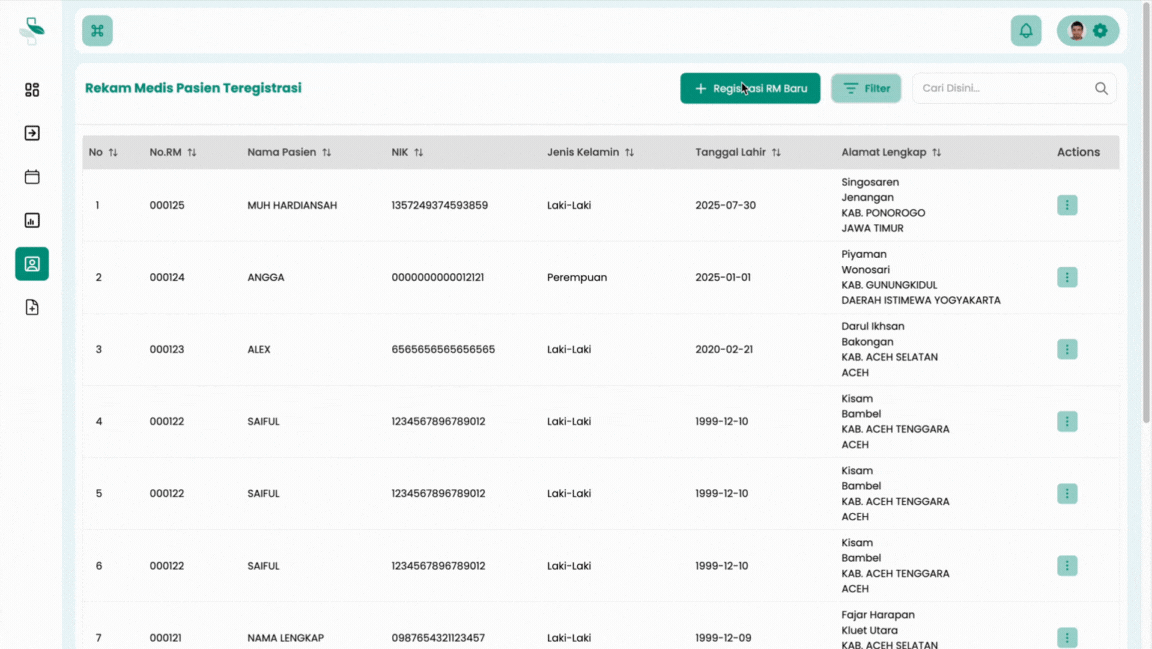Click the Registrasi RM Baru button

click(750, 88)
